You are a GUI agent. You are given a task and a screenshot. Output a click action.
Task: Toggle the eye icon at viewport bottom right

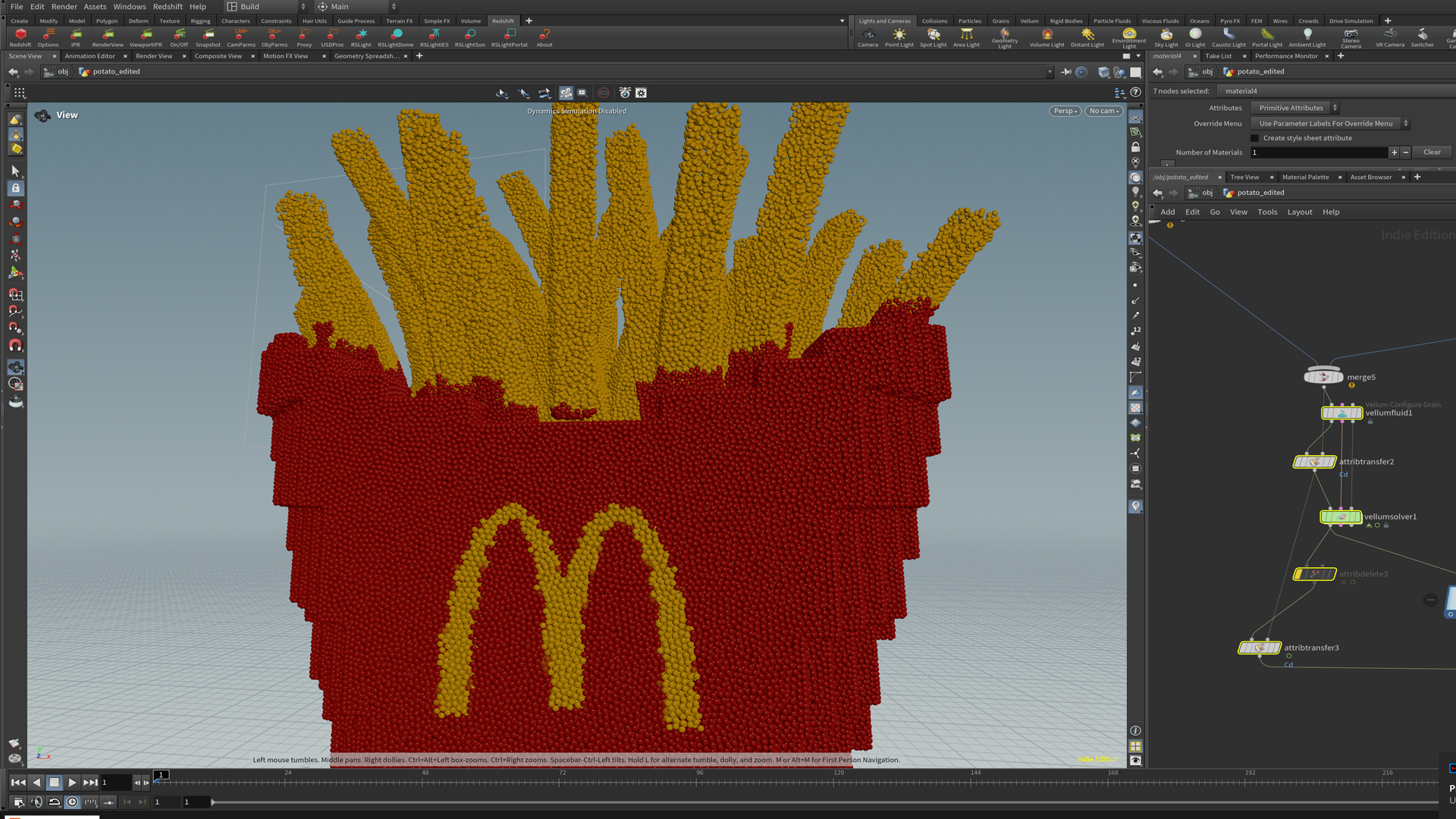coord(1135,761)
